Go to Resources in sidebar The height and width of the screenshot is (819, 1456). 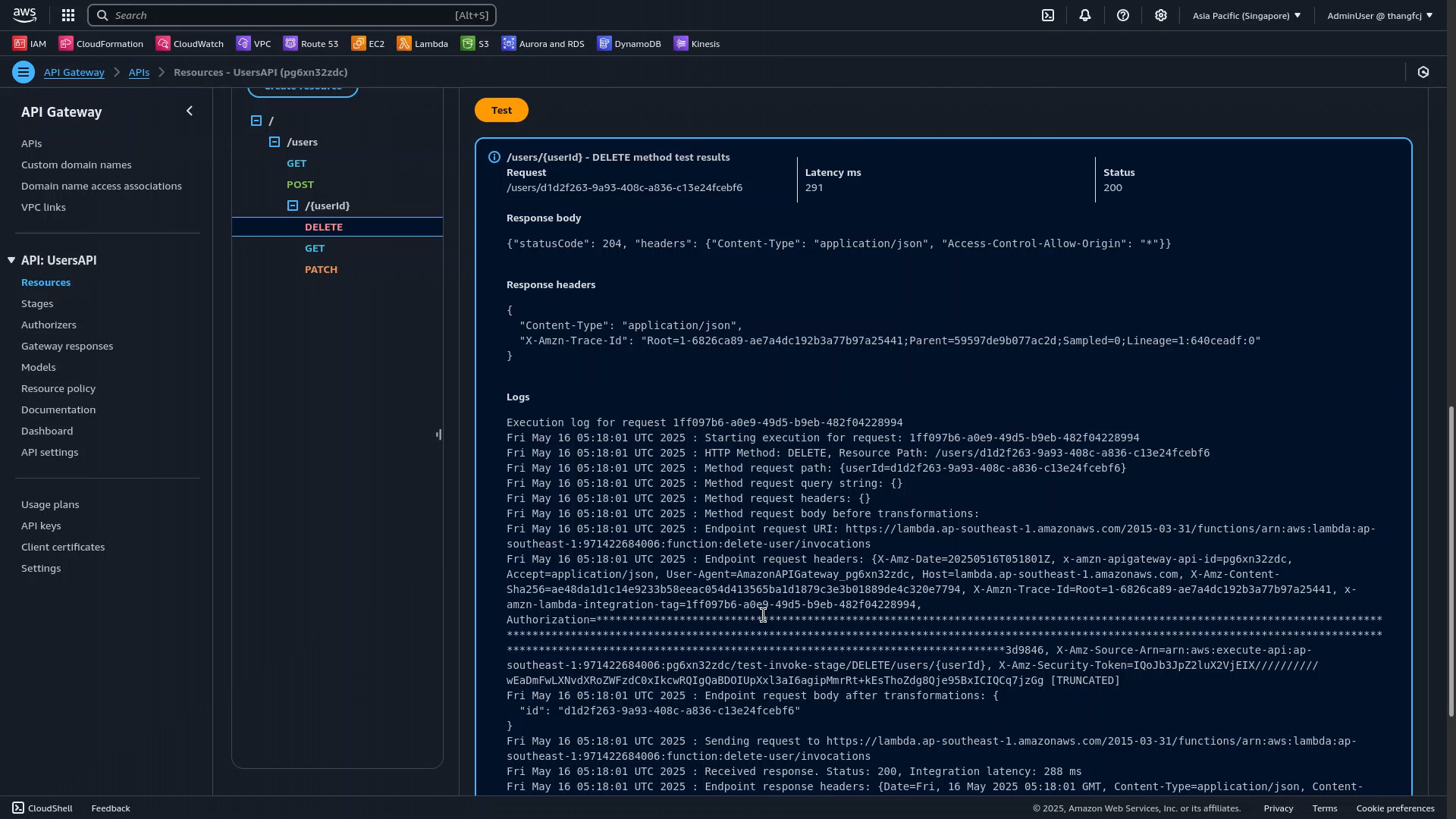point(46,282)
